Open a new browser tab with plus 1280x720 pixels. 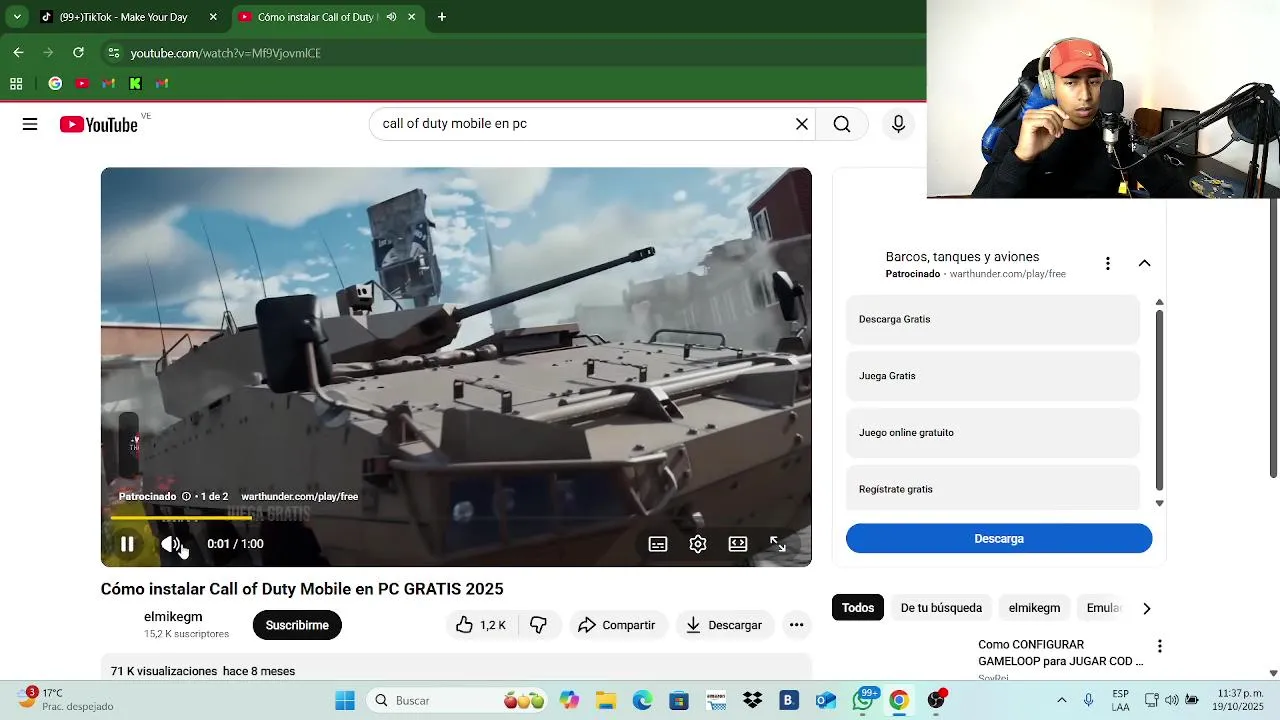442,17
